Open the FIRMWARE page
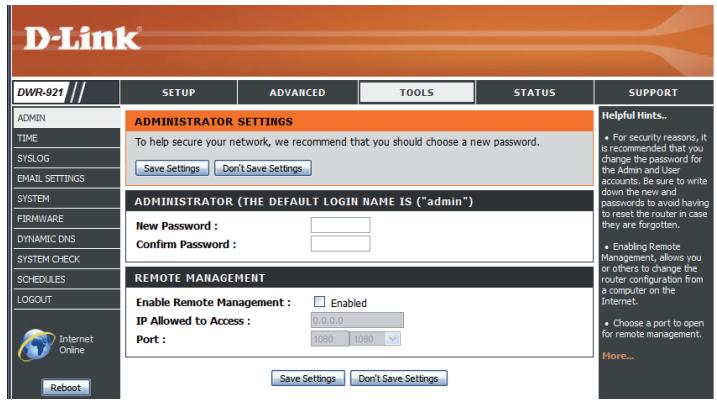Viewport: 717px width, 403px height. click(67, 219)
